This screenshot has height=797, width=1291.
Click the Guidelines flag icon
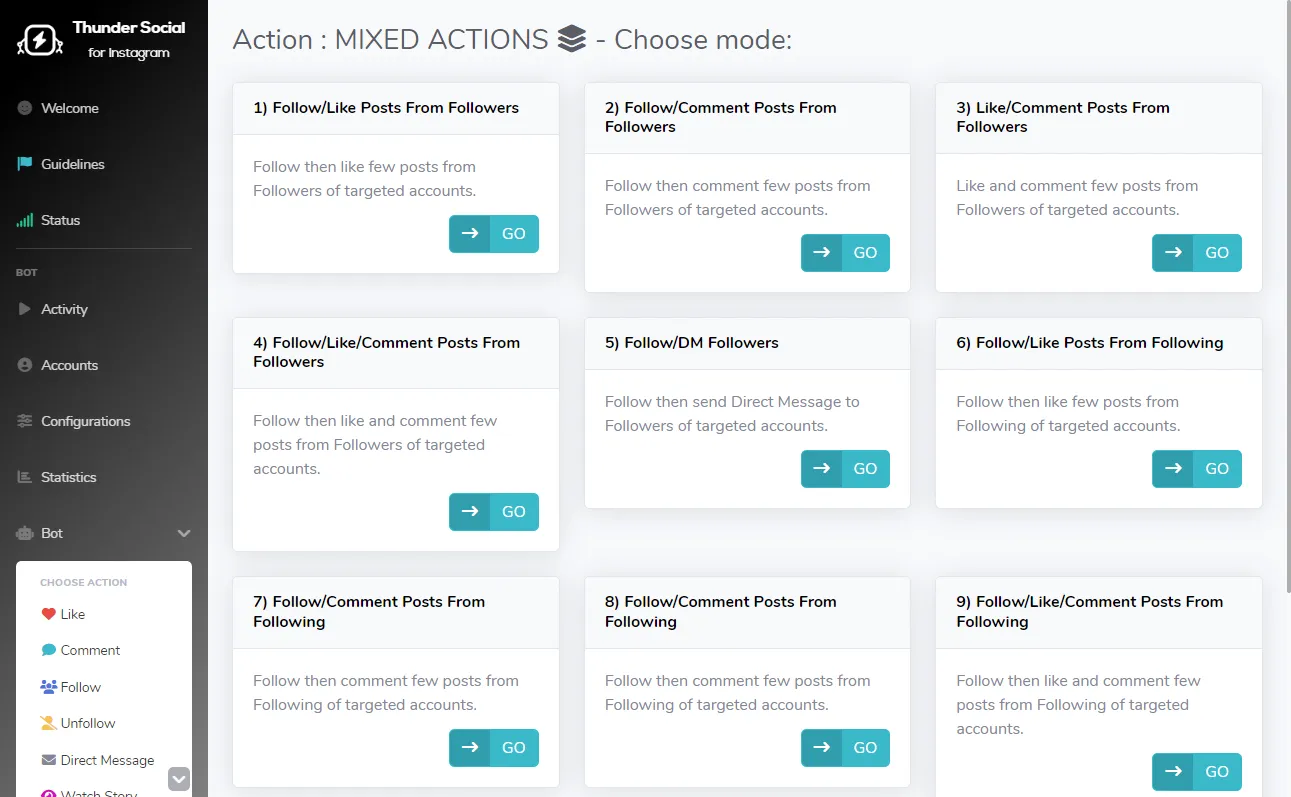coord(25,164)
